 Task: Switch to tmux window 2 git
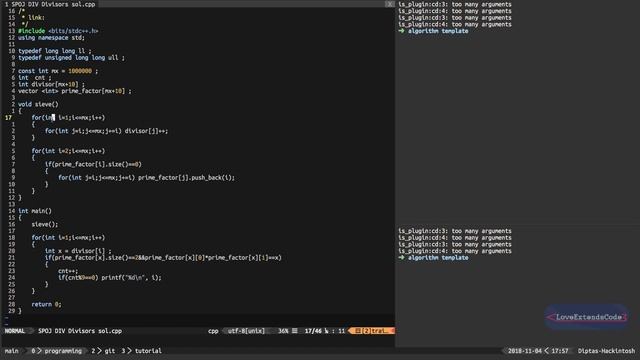pos(103,351)
